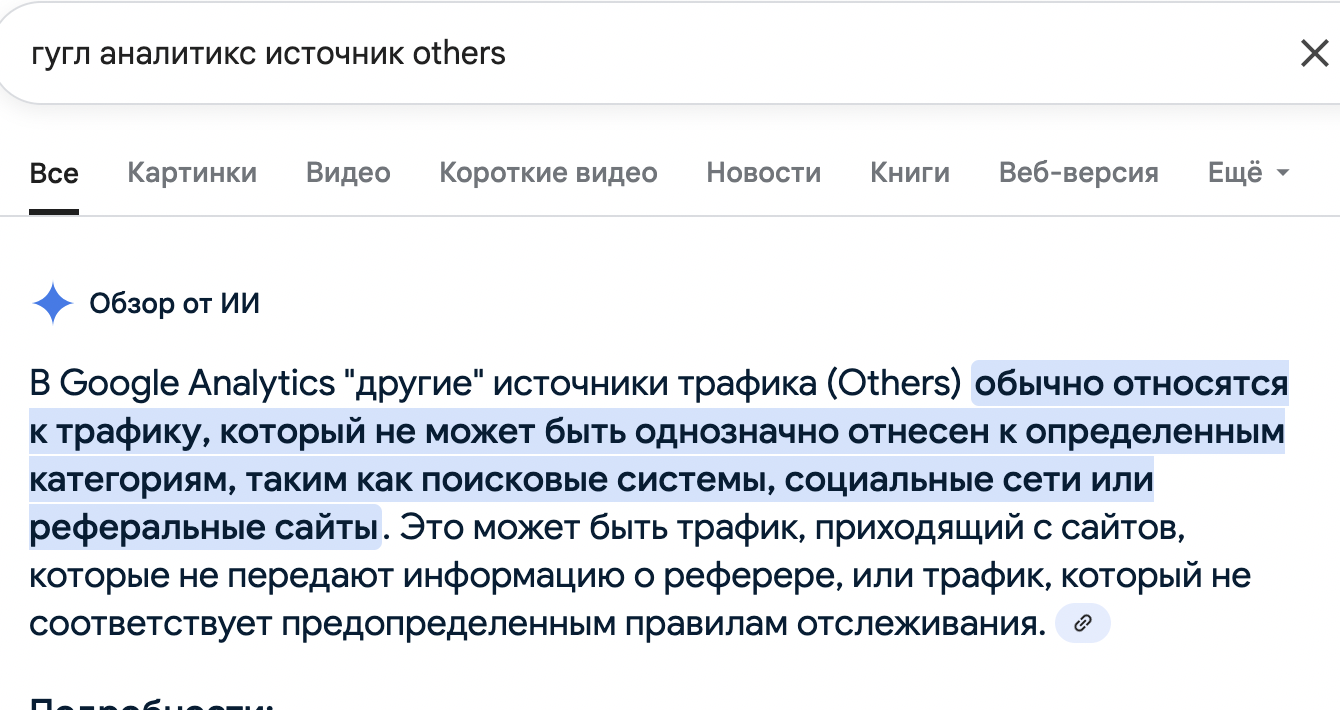
Task: Open the Короткие видео tab
Action: point(548,173)
